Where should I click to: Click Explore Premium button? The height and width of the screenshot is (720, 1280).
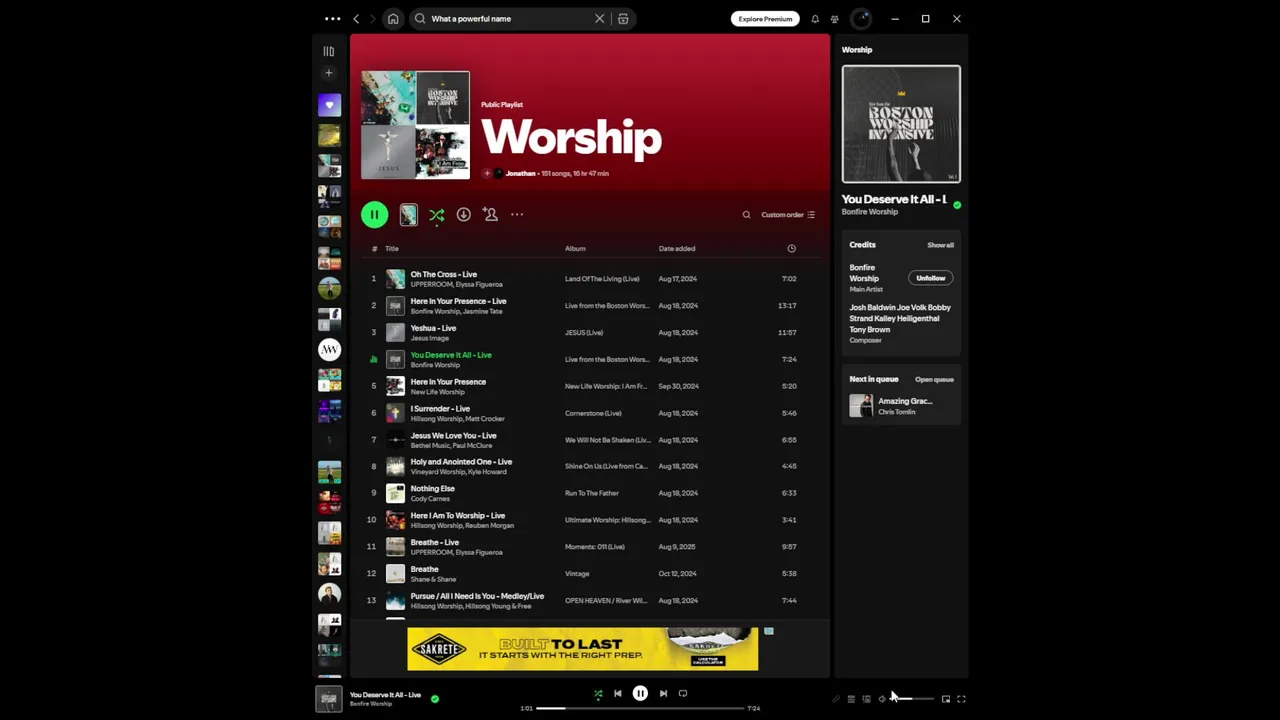tap(765, 19)
